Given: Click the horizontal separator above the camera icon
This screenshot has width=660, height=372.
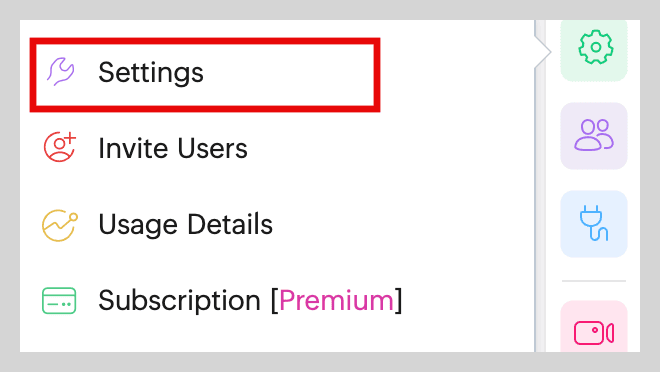Looking at the screenshot, I should (x=594, y=281).
